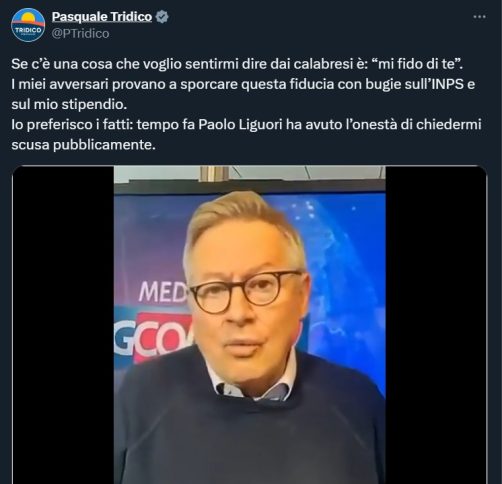Screen dimensions: 502x484
Task: Click the left black bar of the video
Action: point(63,325)
